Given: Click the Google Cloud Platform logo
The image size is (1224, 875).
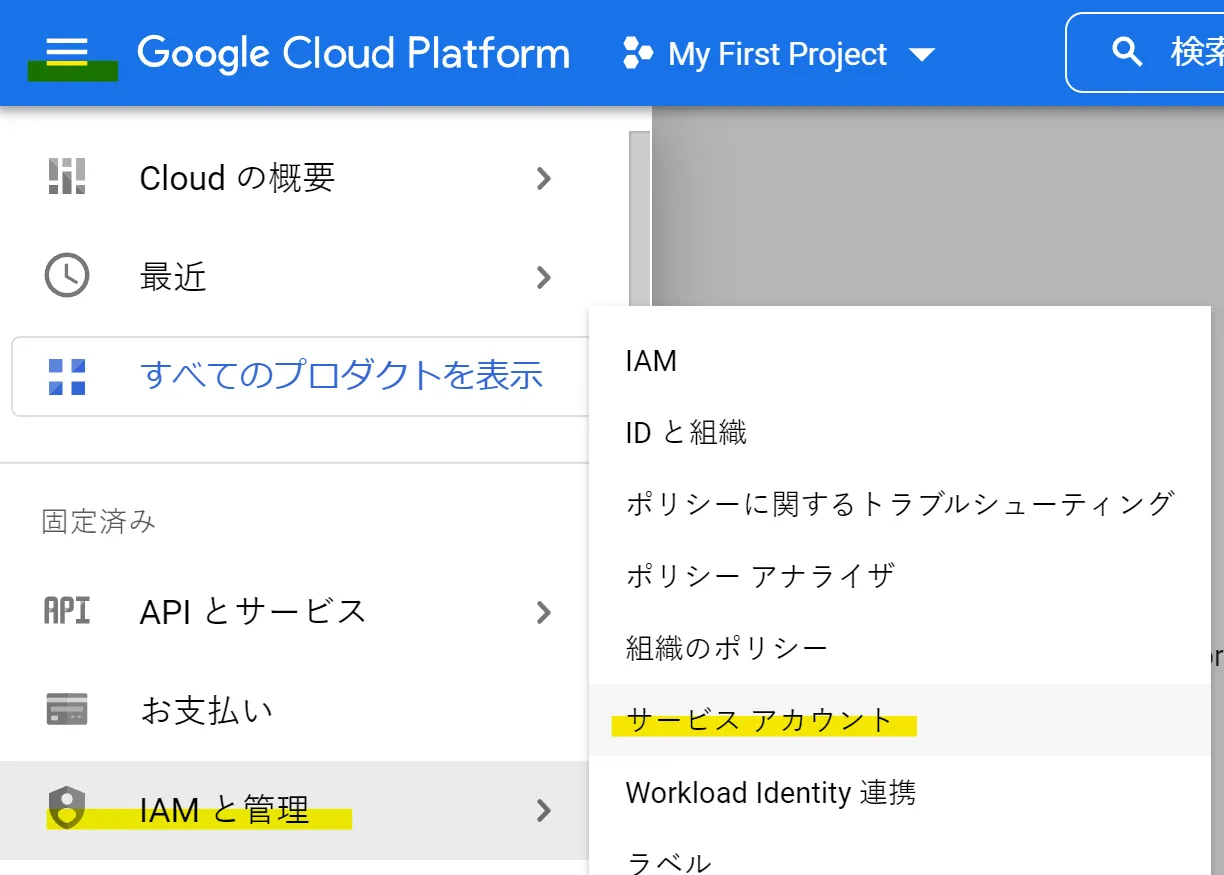Looking at the screenshot, I should [353, 53].
